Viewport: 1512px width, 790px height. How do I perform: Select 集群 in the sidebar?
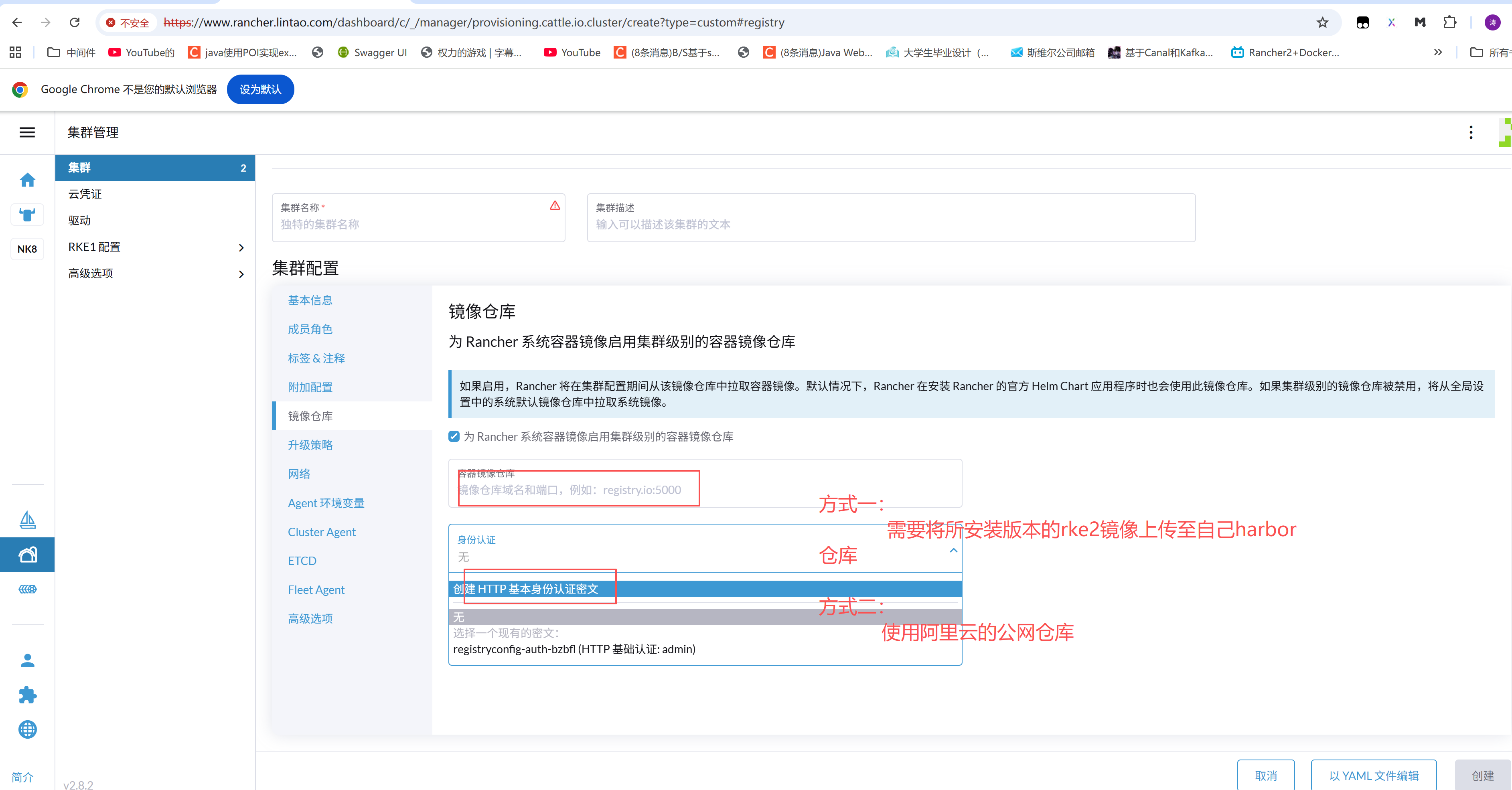click(155, 168)
